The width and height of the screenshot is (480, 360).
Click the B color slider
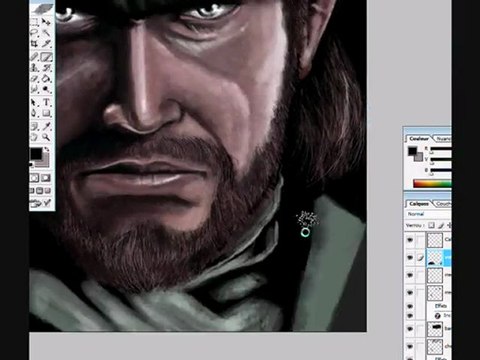(x=441, y=170)
